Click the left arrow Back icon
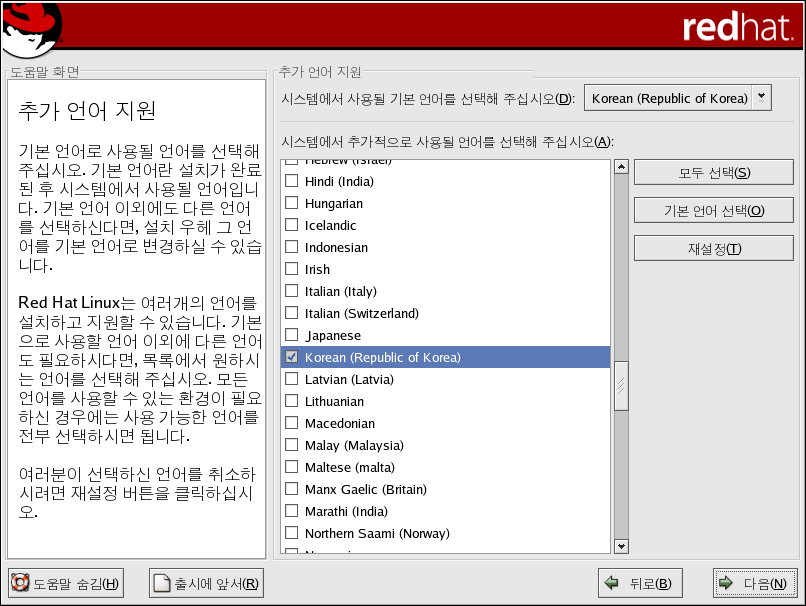Viewport: 806px width, 606px height. click(x=611, y=584)
